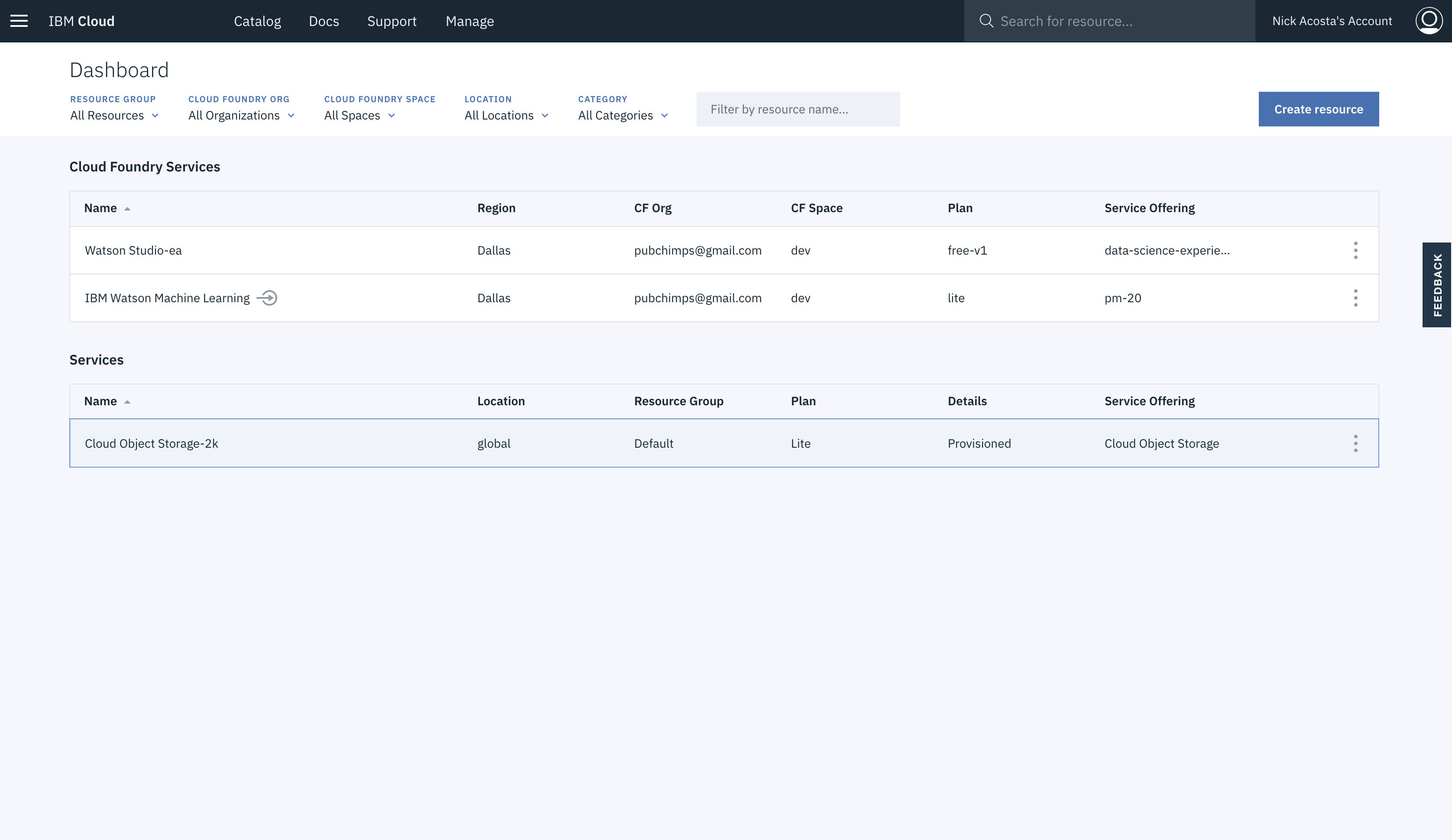Image resolution: width=1452 pixels, height=840 pixels.
Task: Click the Details column header
Action: 967,401
